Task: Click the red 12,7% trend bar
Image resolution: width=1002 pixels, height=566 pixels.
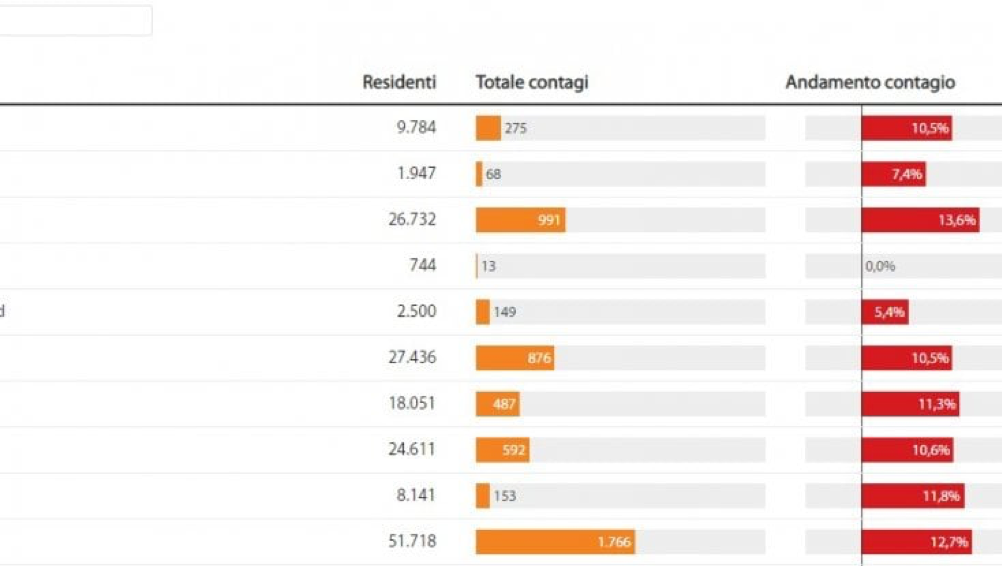Action: click(916, 542)
